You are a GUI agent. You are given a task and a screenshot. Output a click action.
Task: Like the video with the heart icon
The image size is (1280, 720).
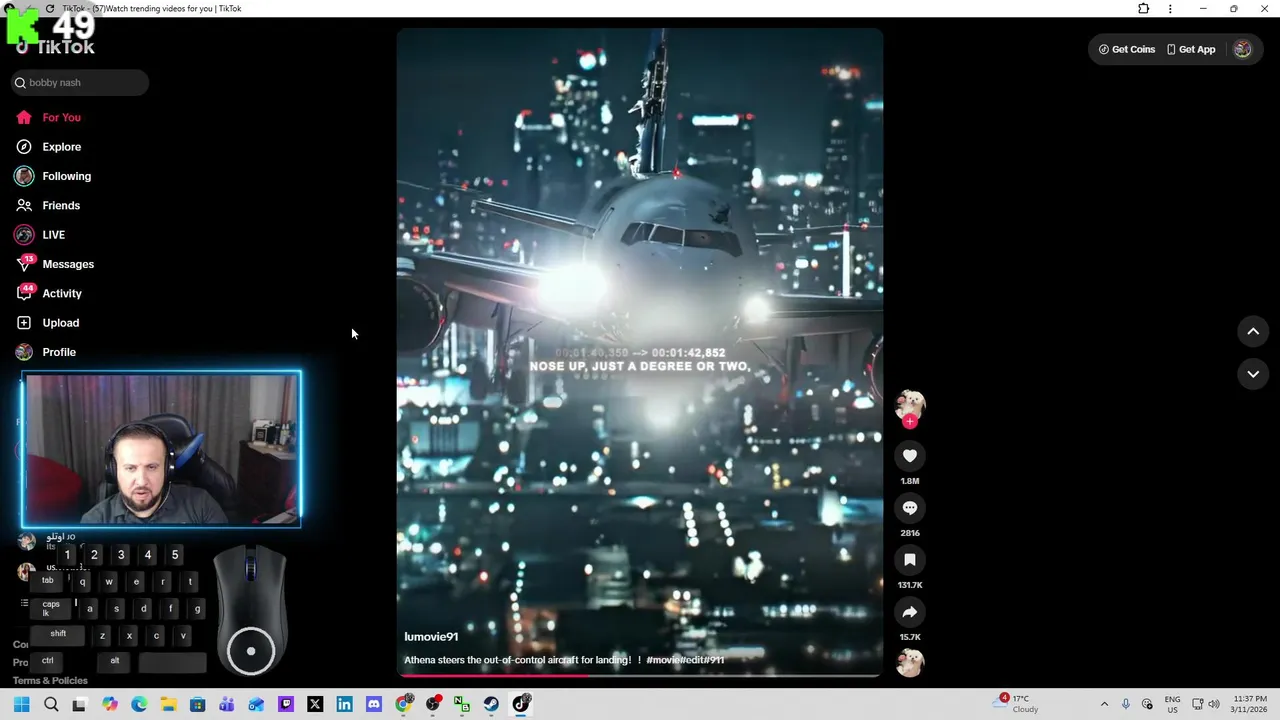pos(910,456)
